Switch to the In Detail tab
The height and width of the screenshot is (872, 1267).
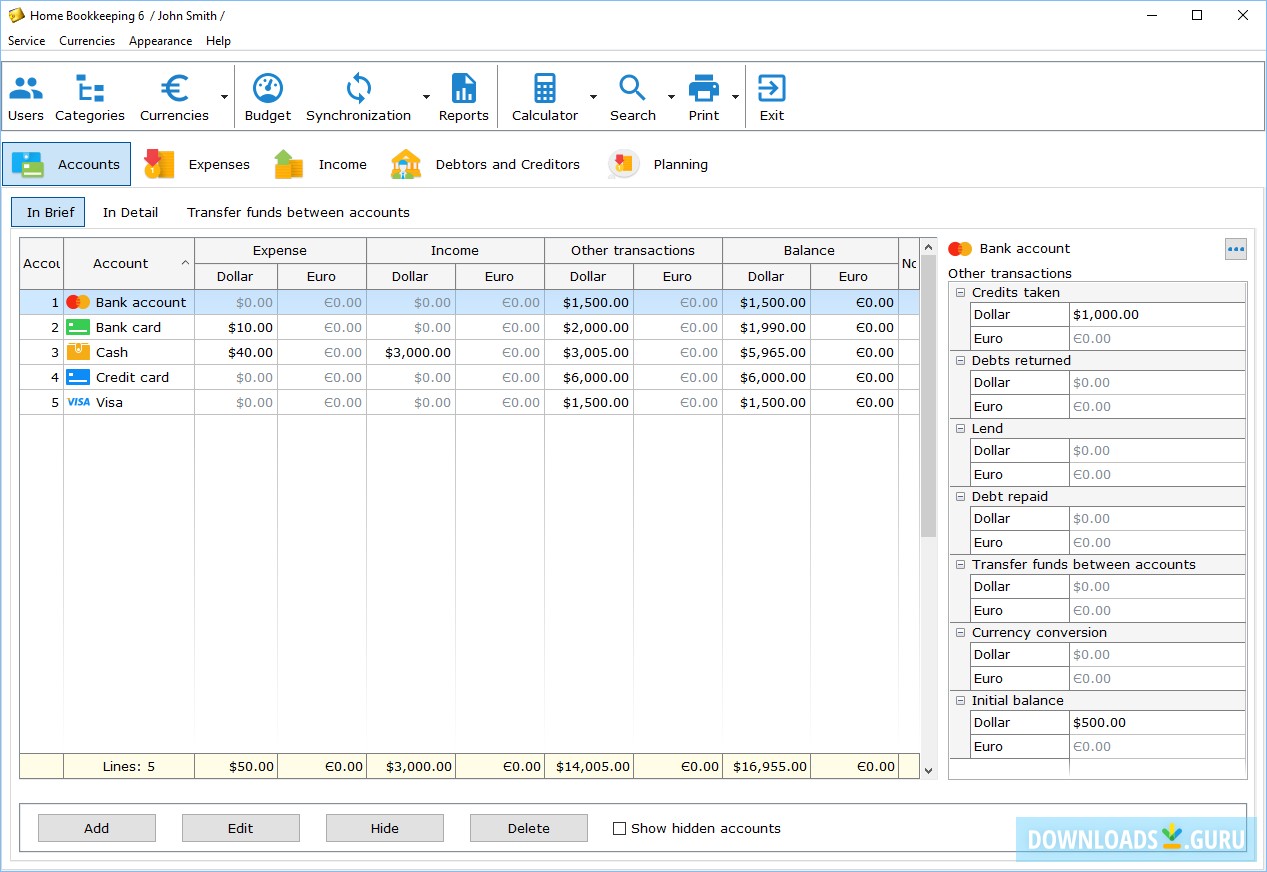coord(130,212)
